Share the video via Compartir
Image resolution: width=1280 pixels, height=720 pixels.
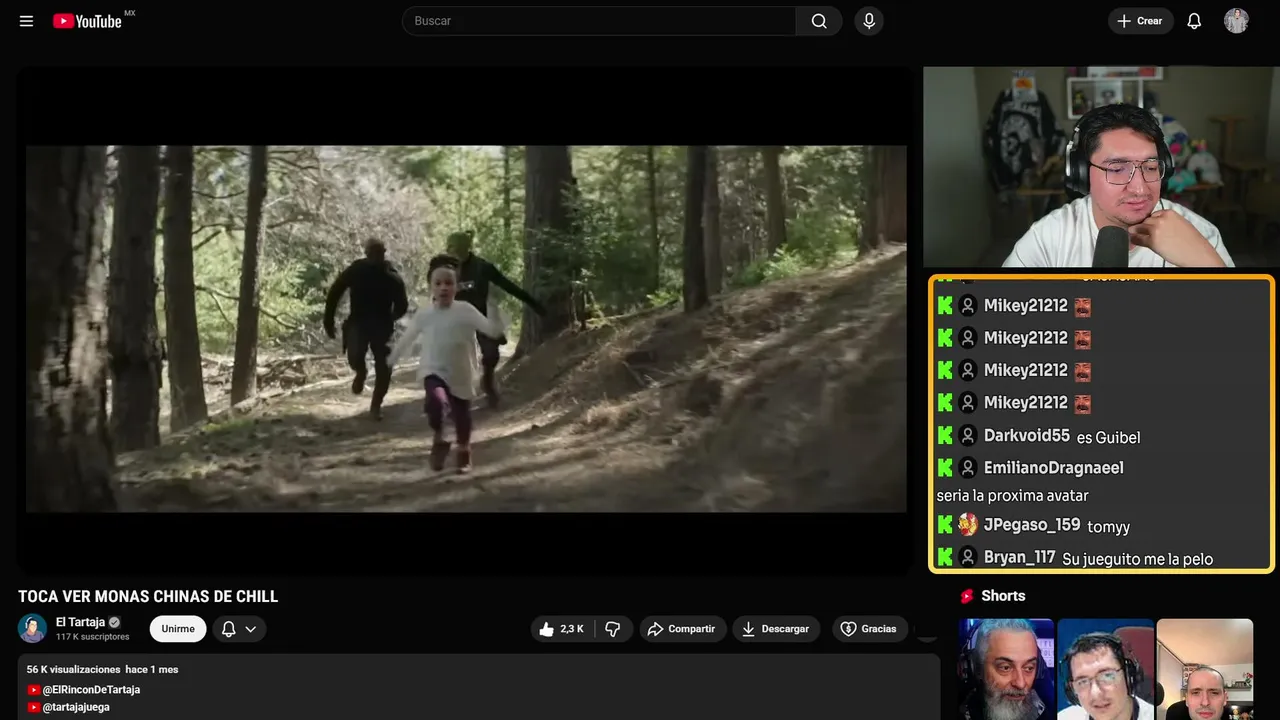coord(683,629)
